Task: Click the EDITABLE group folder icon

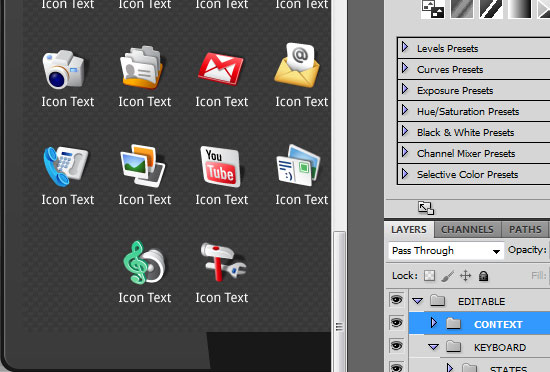Action: click(437, 300)
